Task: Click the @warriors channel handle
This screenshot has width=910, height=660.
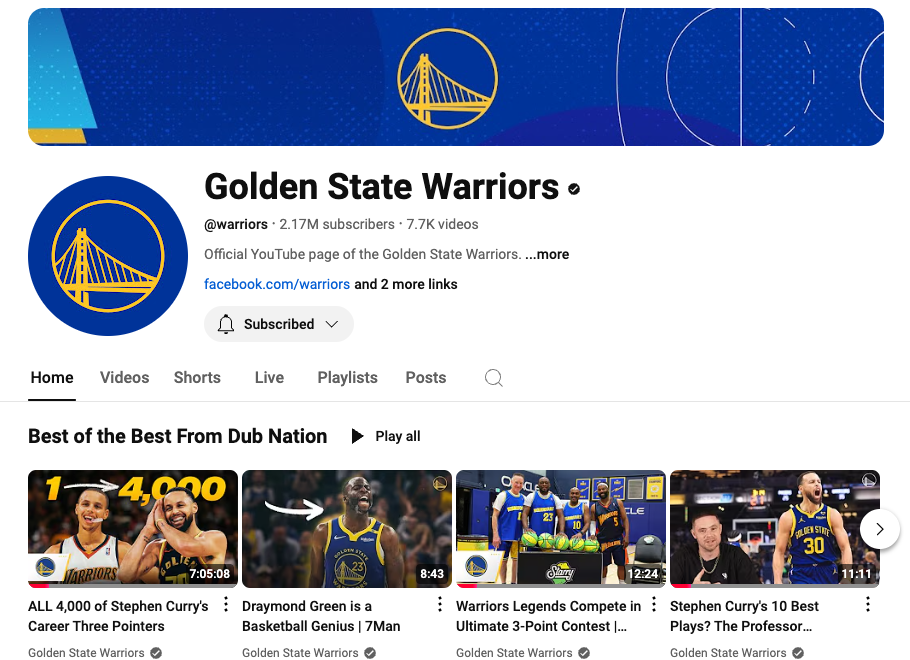Action: [x=236, y=224]
